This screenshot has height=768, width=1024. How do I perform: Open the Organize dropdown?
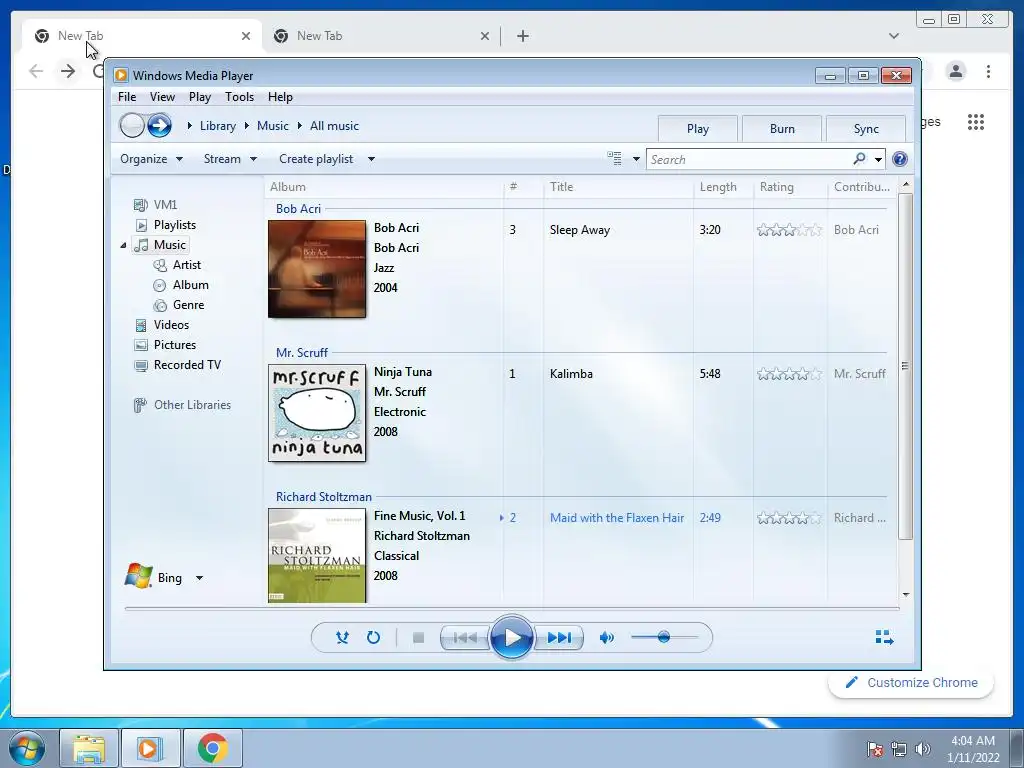[152, 159]
